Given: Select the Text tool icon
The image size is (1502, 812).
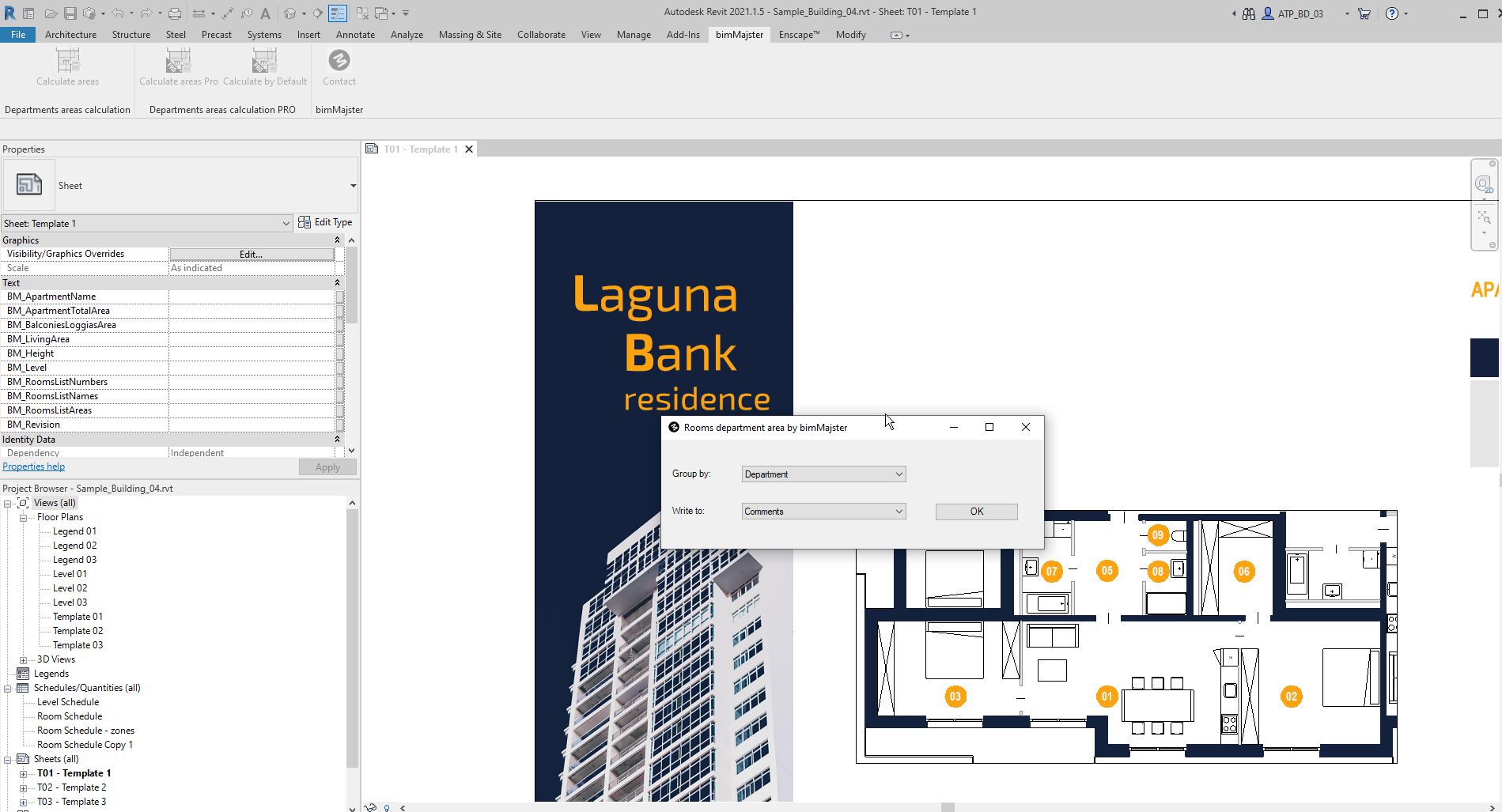Looking at the screenshot, I should (265, 13).
